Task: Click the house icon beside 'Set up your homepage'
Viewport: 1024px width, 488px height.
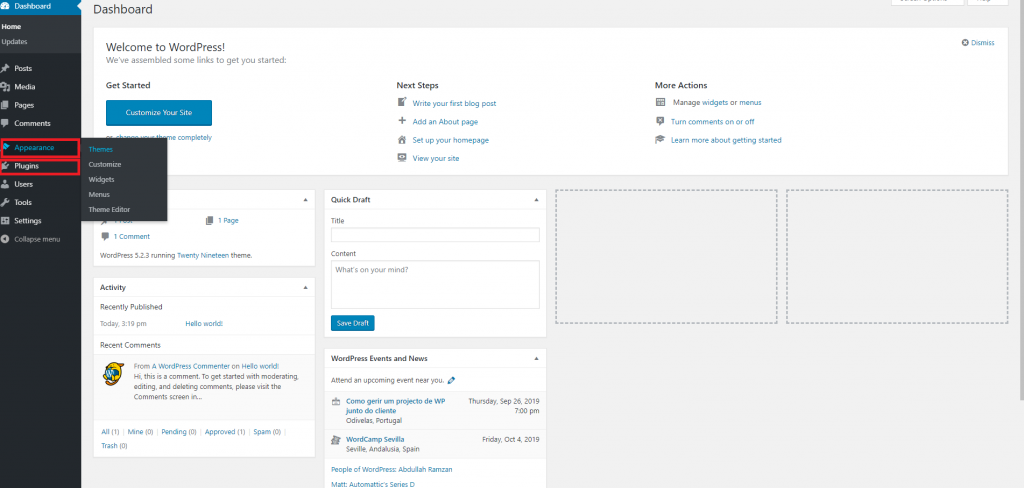Action: click(x=402, y=140)
